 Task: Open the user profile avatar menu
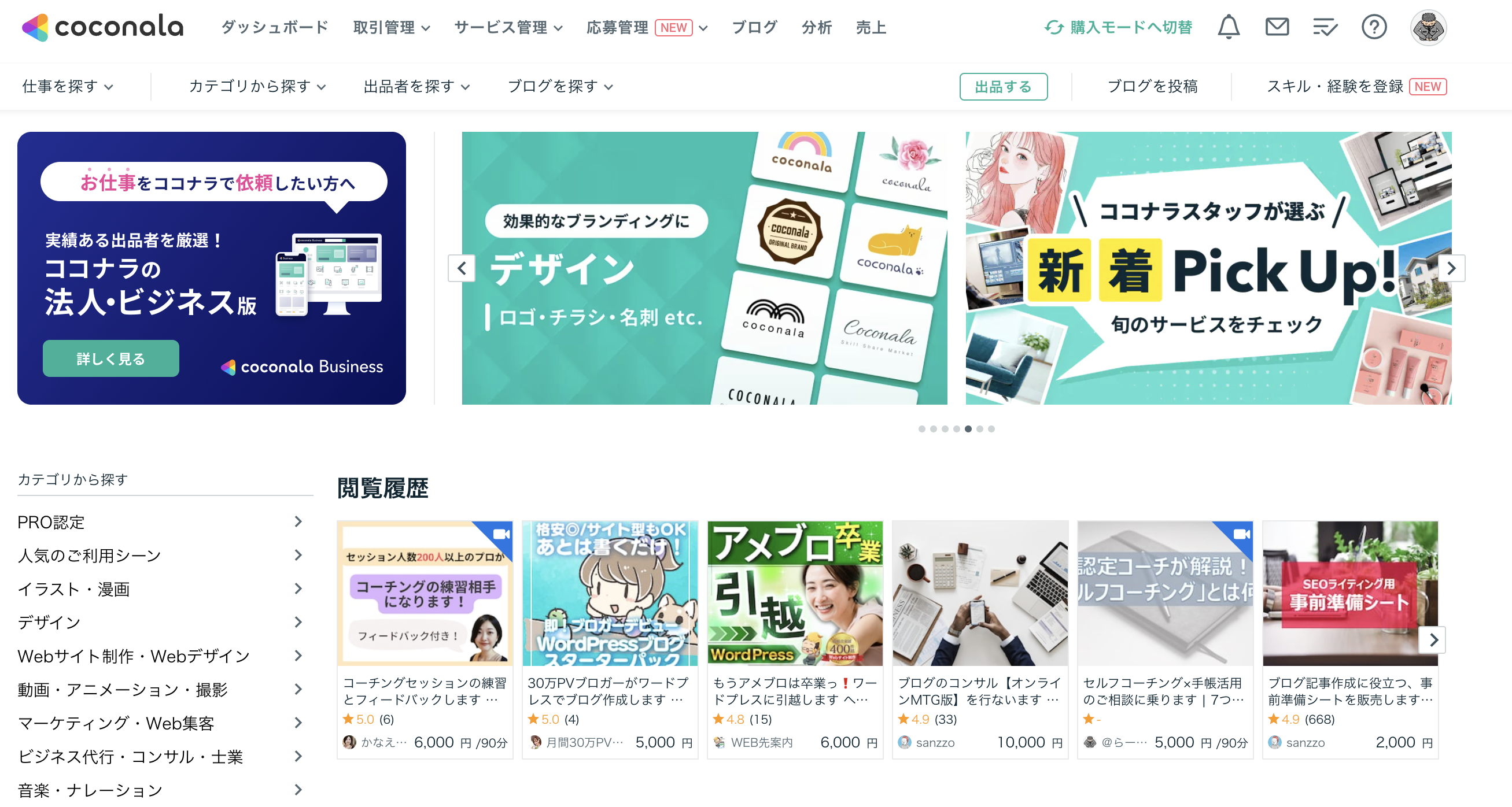(x=1428, y=27)
